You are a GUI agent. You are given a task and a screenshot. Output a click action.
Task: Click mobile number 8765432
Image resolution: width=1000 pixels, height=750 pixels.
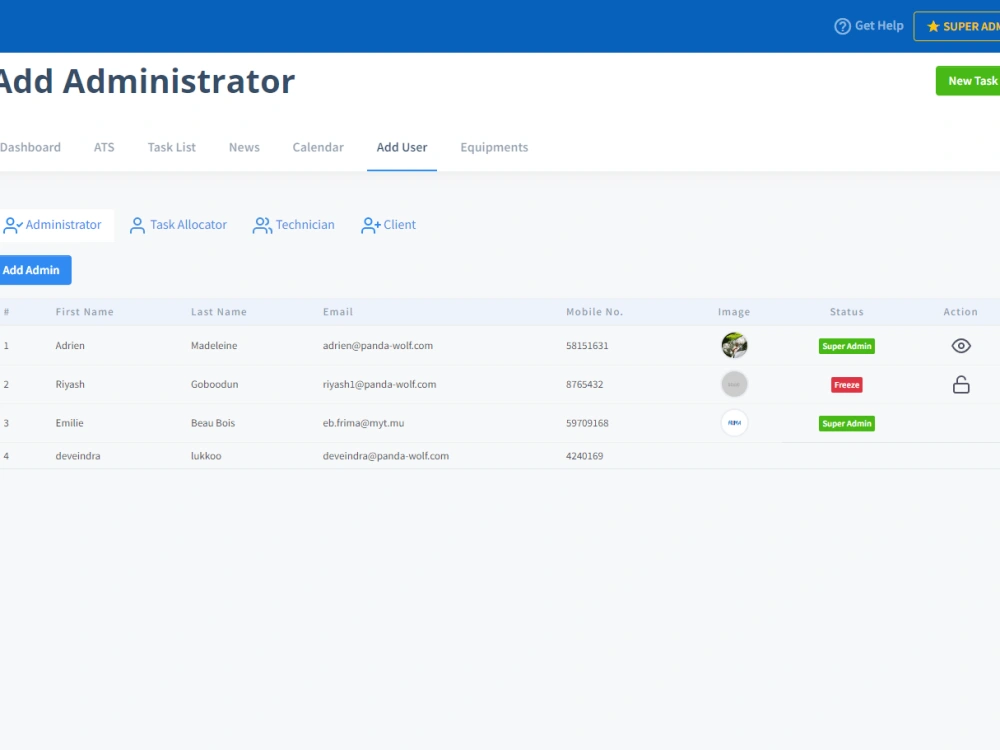(584, 385)
